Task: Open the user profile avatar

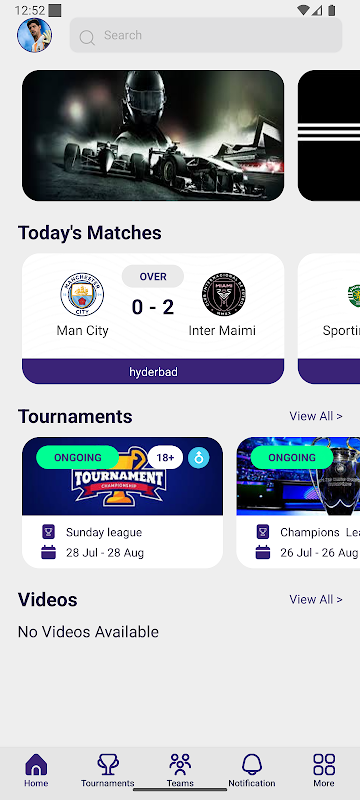Action: pos(35,35)
